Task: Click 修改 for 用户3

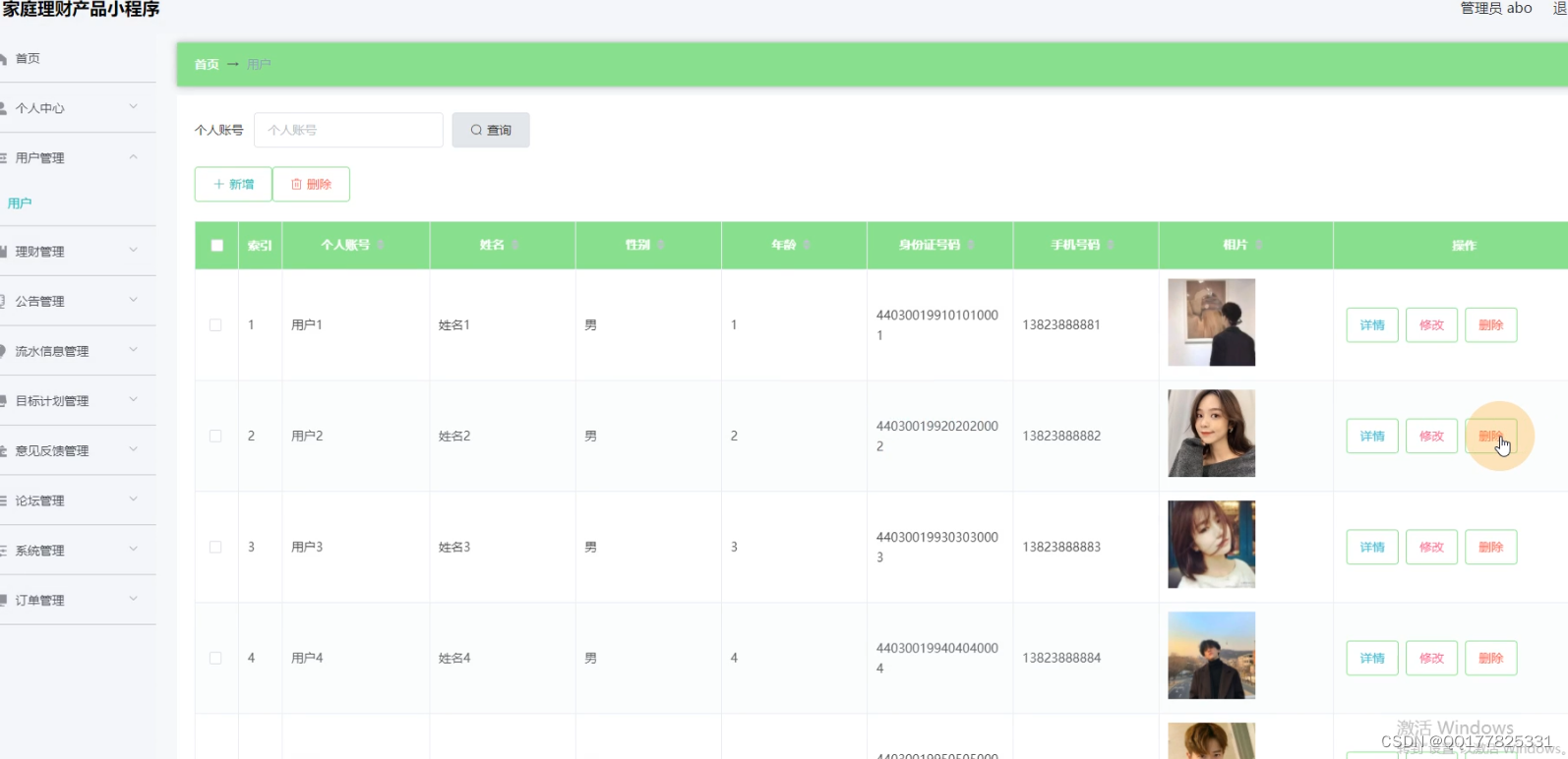Action: tap(1431, 548)
